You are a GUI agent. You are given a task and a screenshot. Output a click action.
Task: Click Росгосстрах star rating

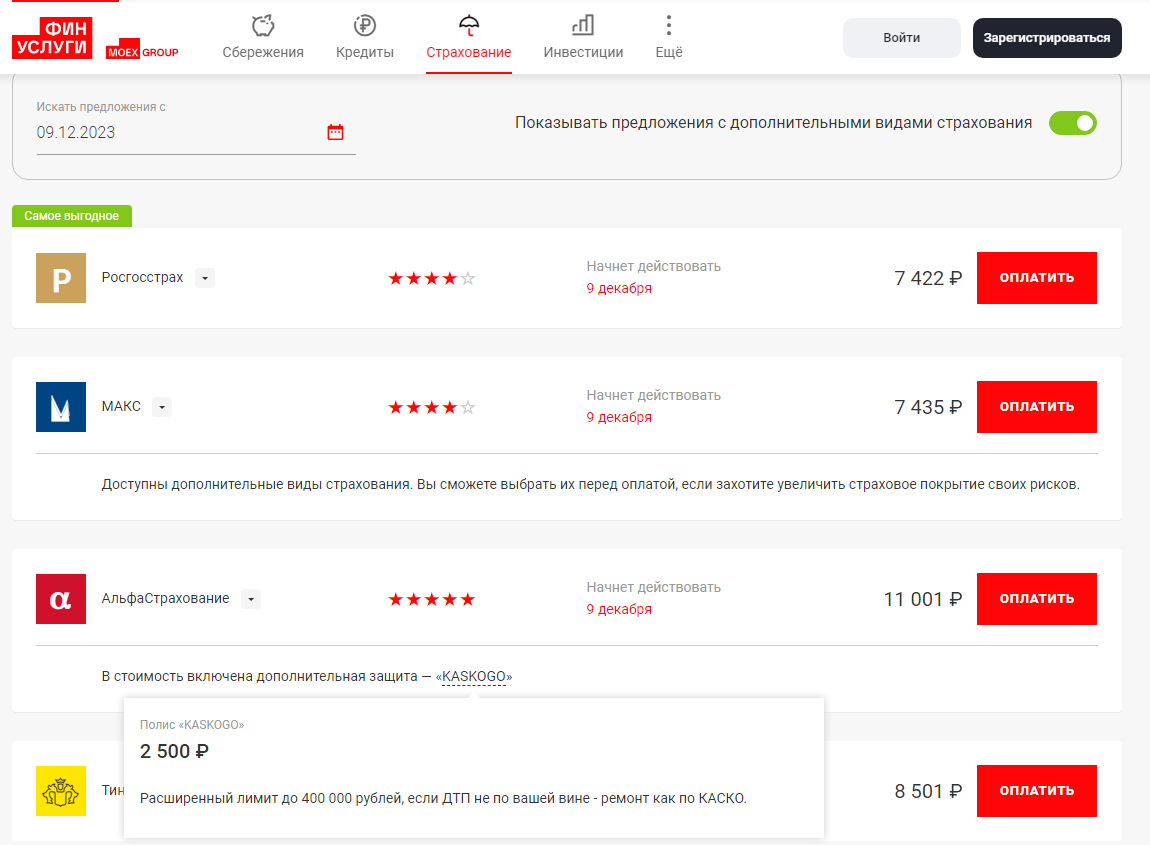[432, 279]
